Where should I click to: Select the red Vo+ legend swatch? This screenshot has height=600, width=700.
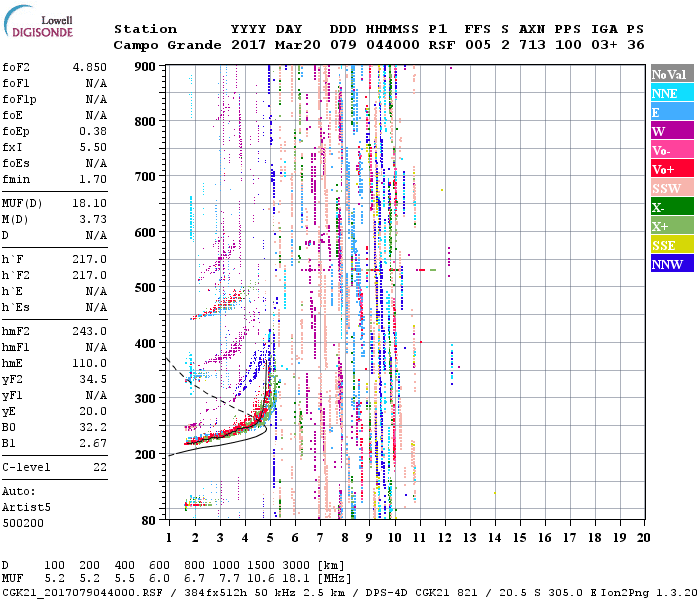click(x=671, y=169)
